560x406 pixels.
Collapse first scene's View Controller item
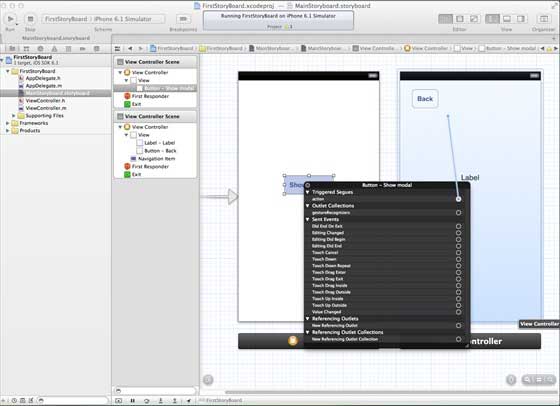[x=120, y=72]
